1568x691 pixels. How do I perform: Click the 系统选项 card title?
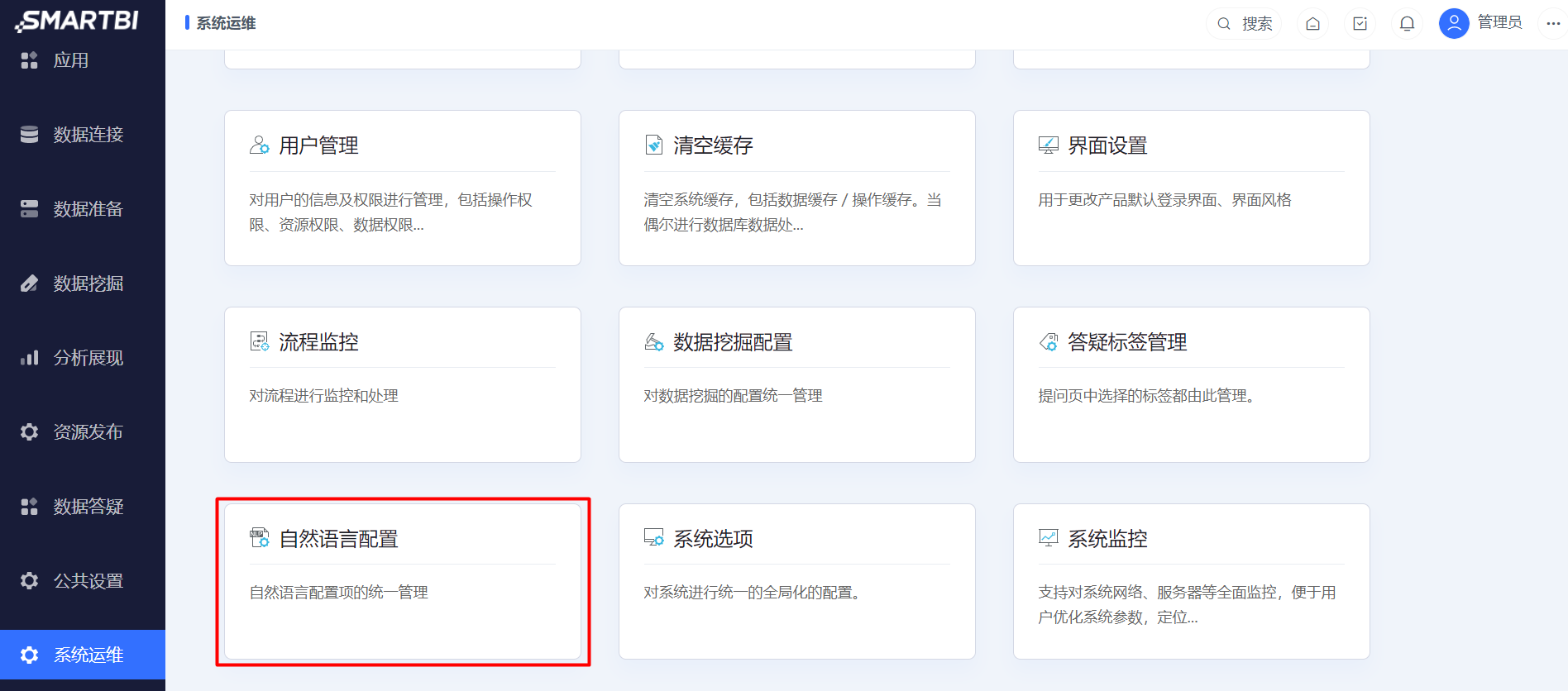(x=713, y=539)
